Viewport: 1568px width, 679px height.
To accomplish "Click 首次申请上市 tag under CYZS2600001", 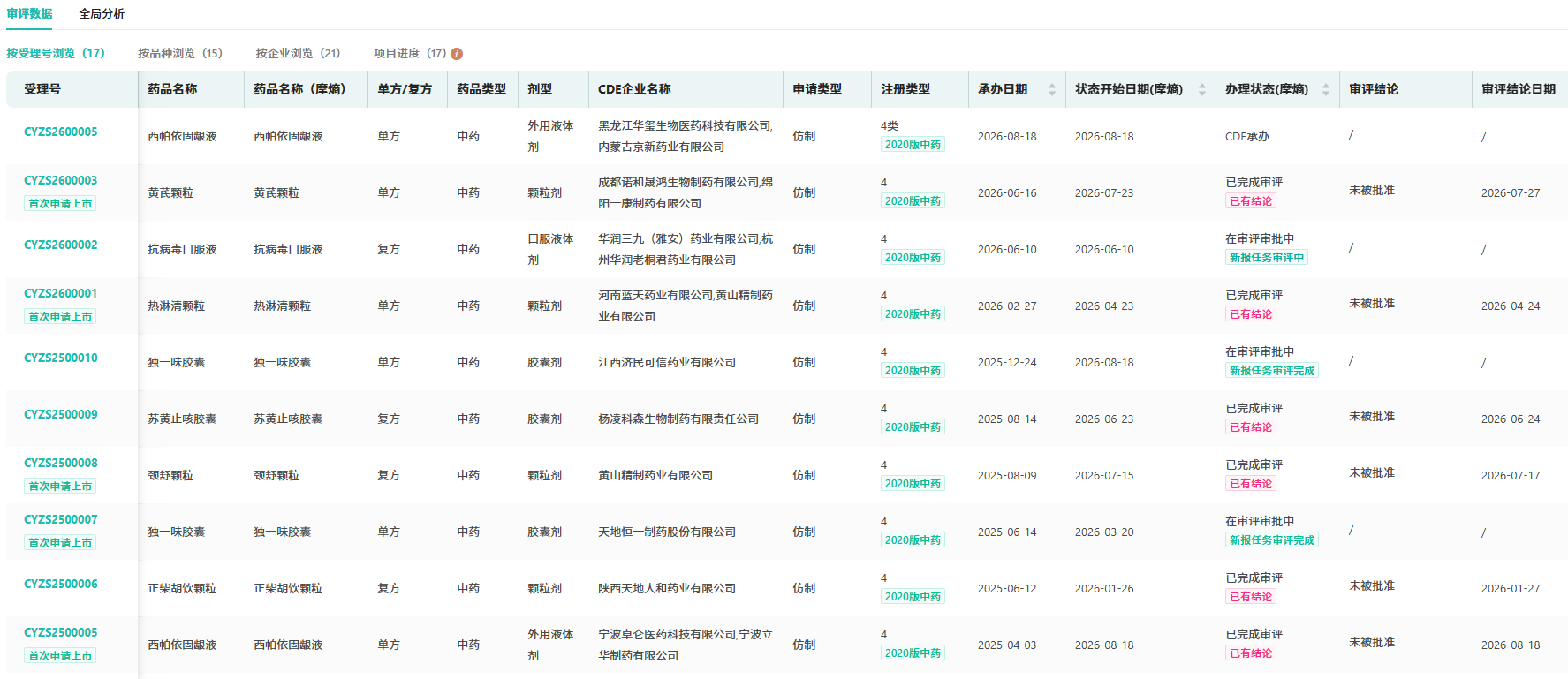I will click(60, 316).
